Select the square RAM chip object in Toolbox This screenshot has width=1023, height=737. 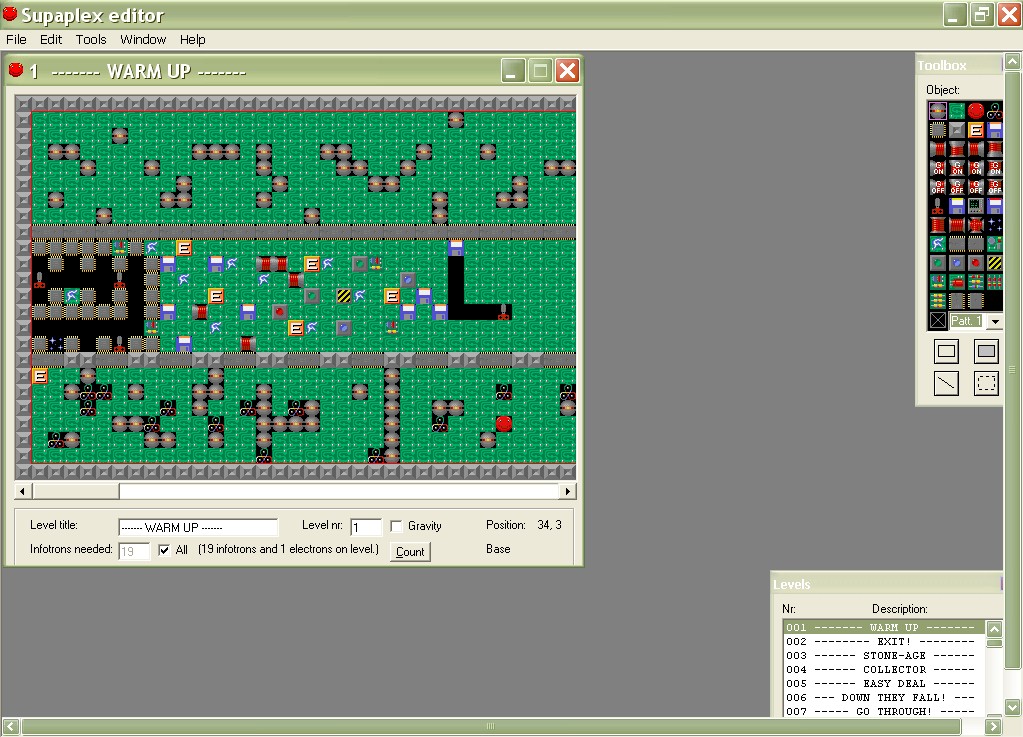pyautogui.click(x=938, y=130)
